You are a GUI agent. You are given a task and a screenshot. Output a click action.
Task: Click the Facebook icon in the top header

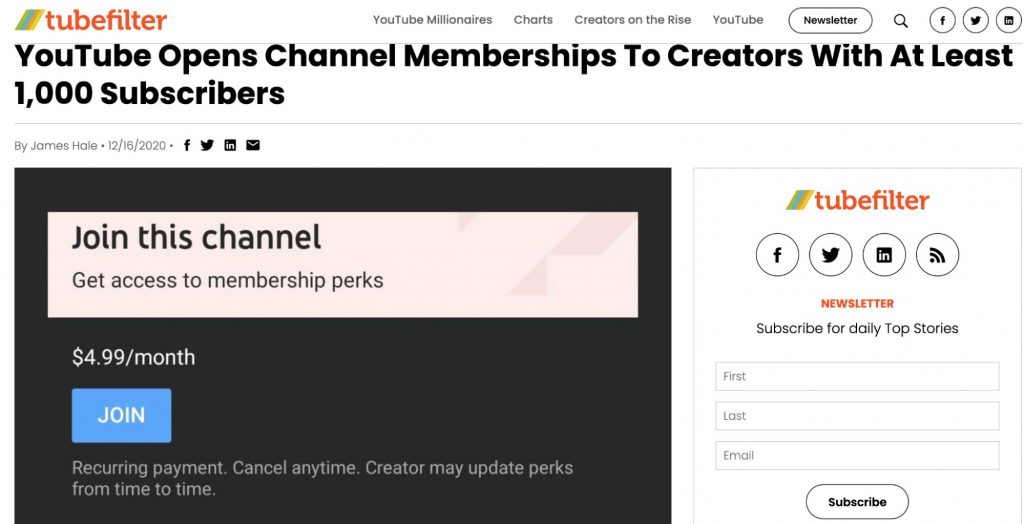(942, 20)
